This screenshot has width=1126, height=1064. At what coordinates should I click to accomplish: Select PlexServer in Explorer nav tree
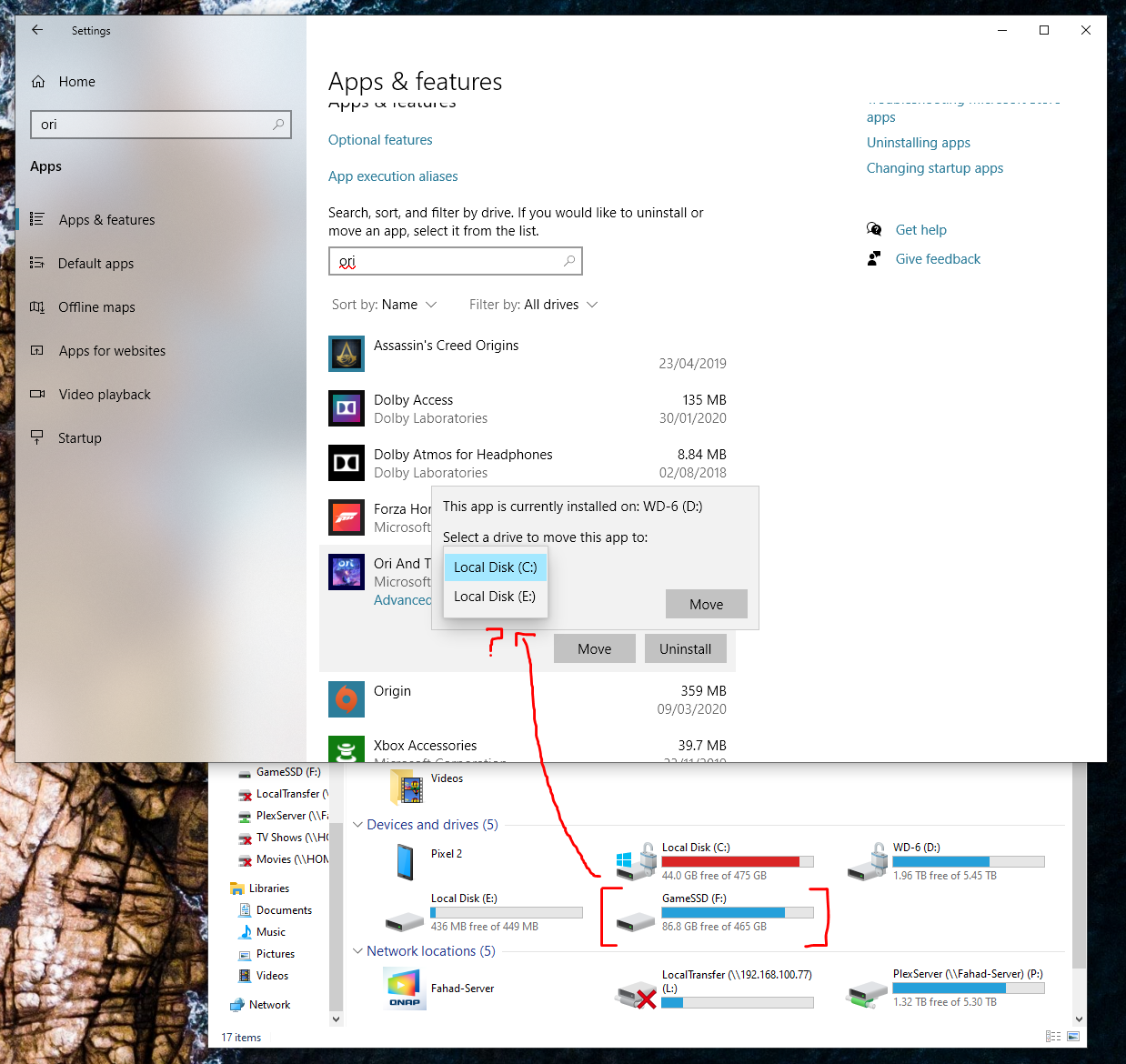pyautogui.click(x=283, y=816)
